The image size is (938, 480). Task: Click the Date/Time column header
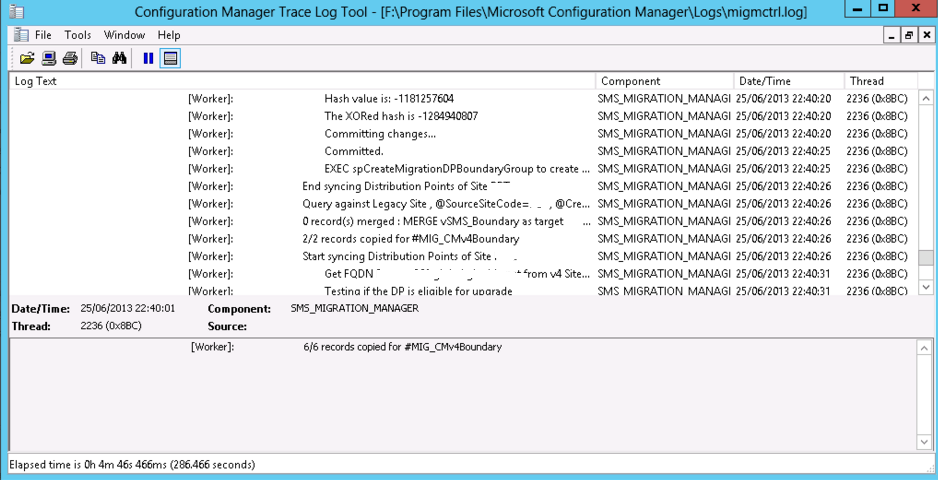(789, 81)
